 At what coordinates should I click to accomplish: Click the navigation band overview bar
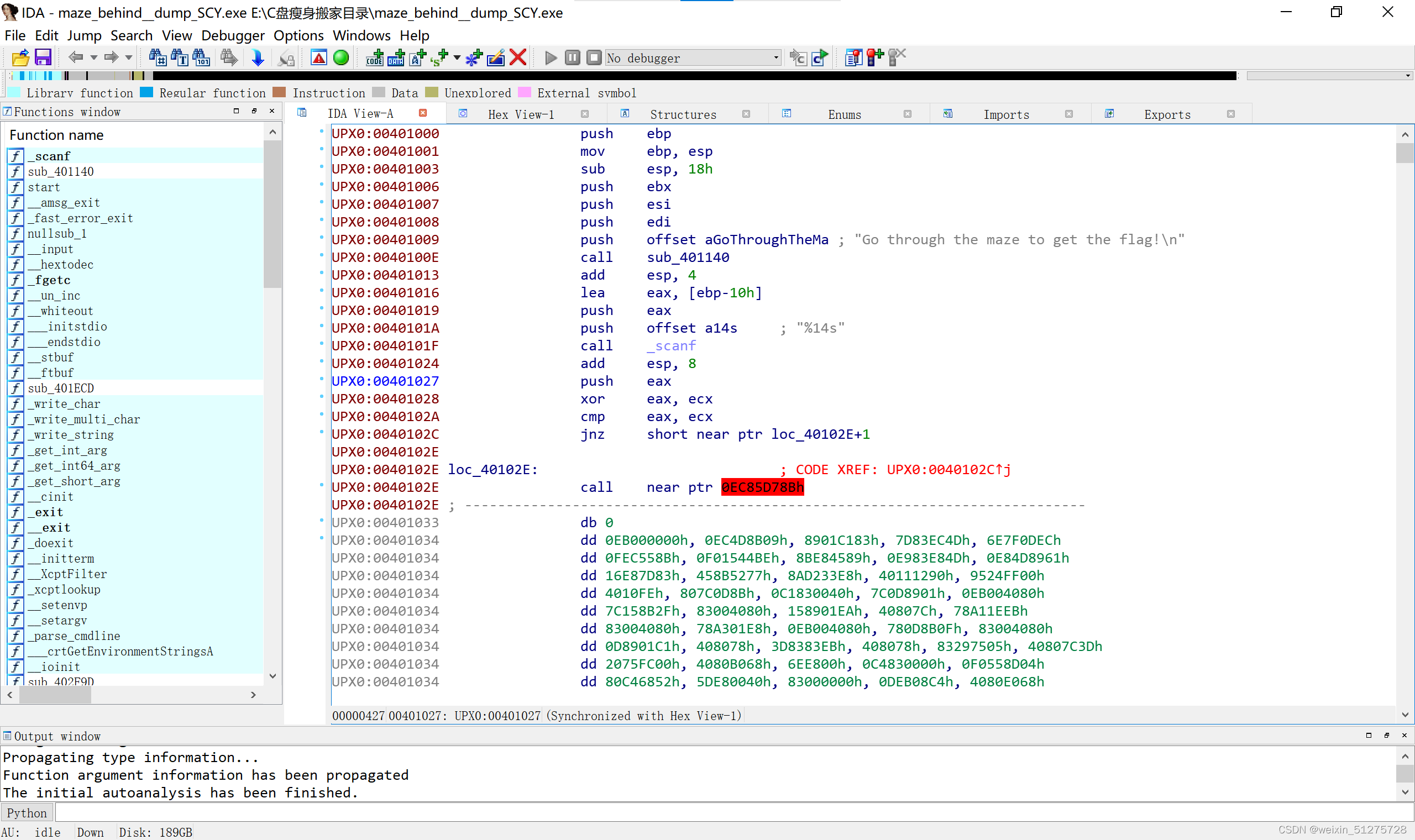[x=622, y=75]
